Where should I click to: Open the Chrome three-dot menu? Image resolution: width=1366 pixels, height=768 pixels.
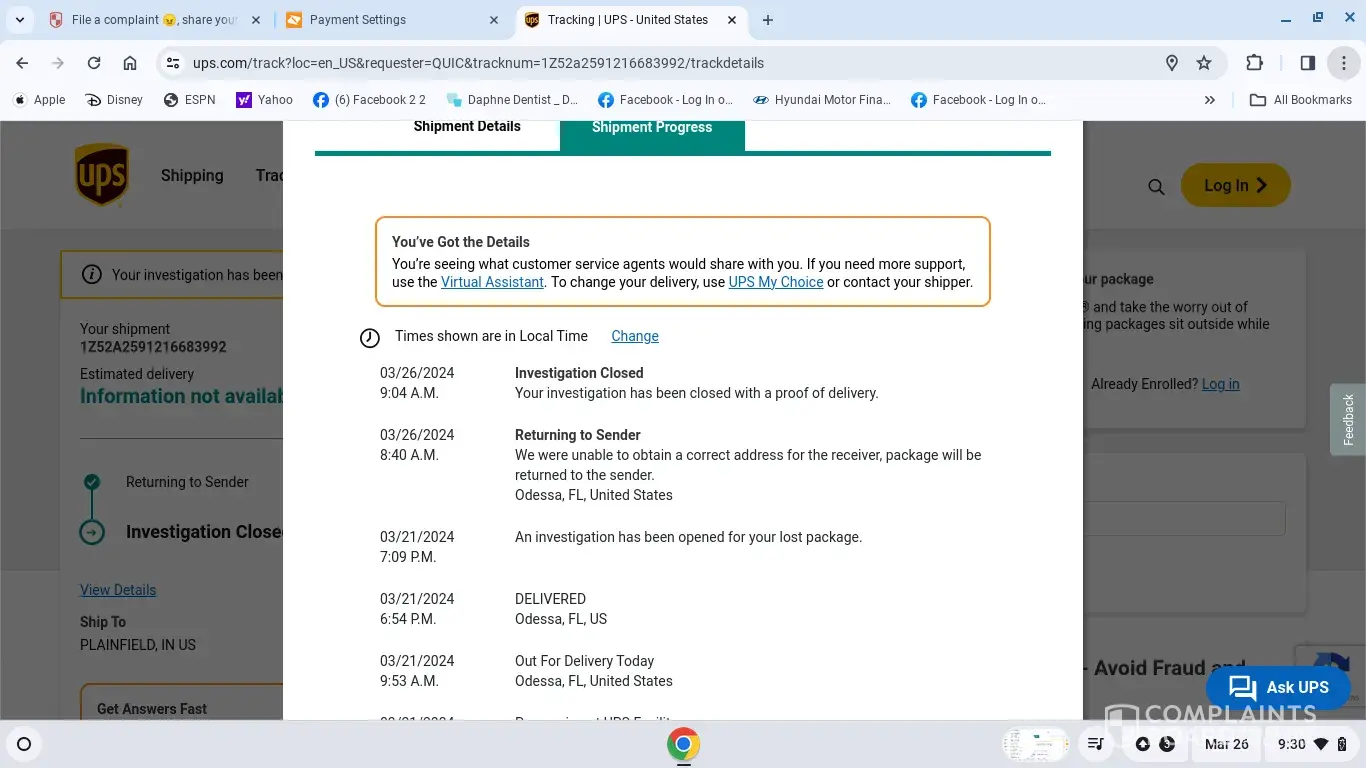(1343, 63)
